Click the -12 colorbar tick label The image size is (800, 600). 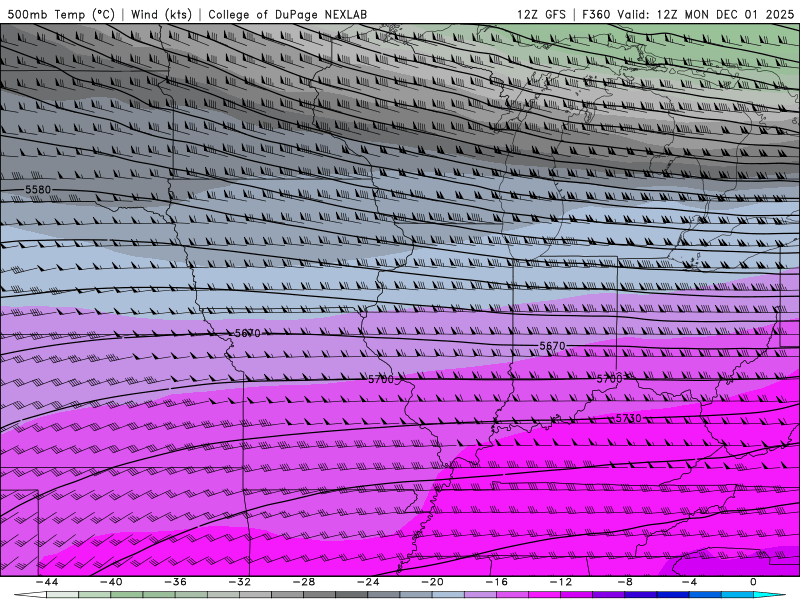click(561, 582)
